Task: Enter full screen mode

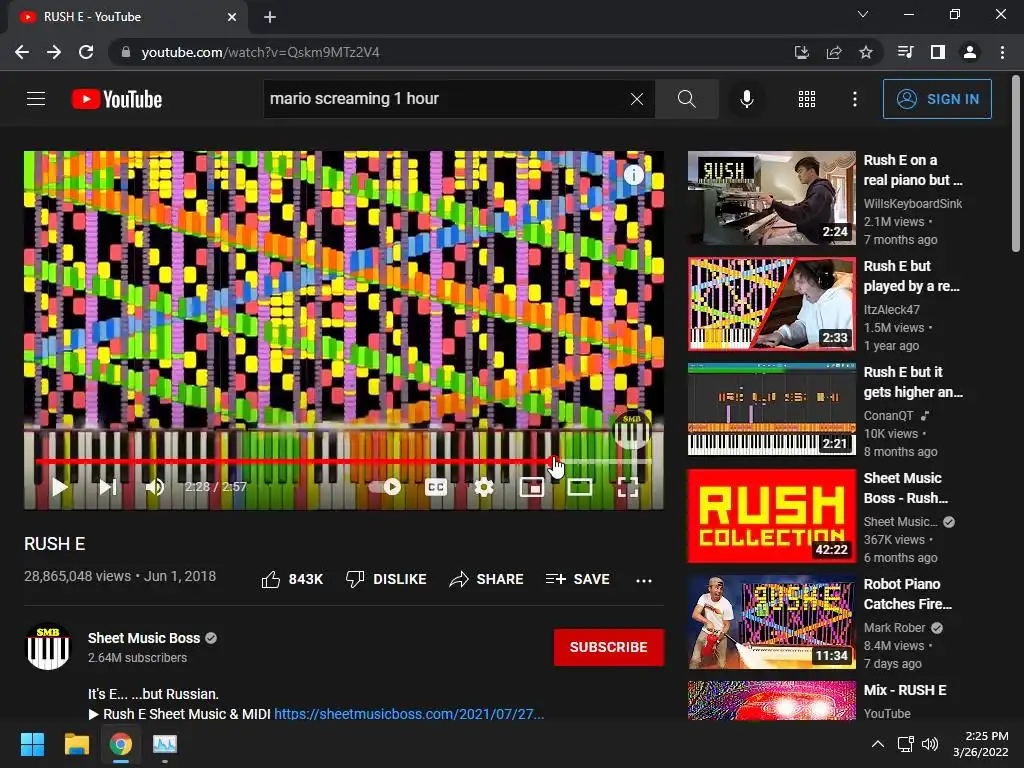Action: click(x=628, y=487)
